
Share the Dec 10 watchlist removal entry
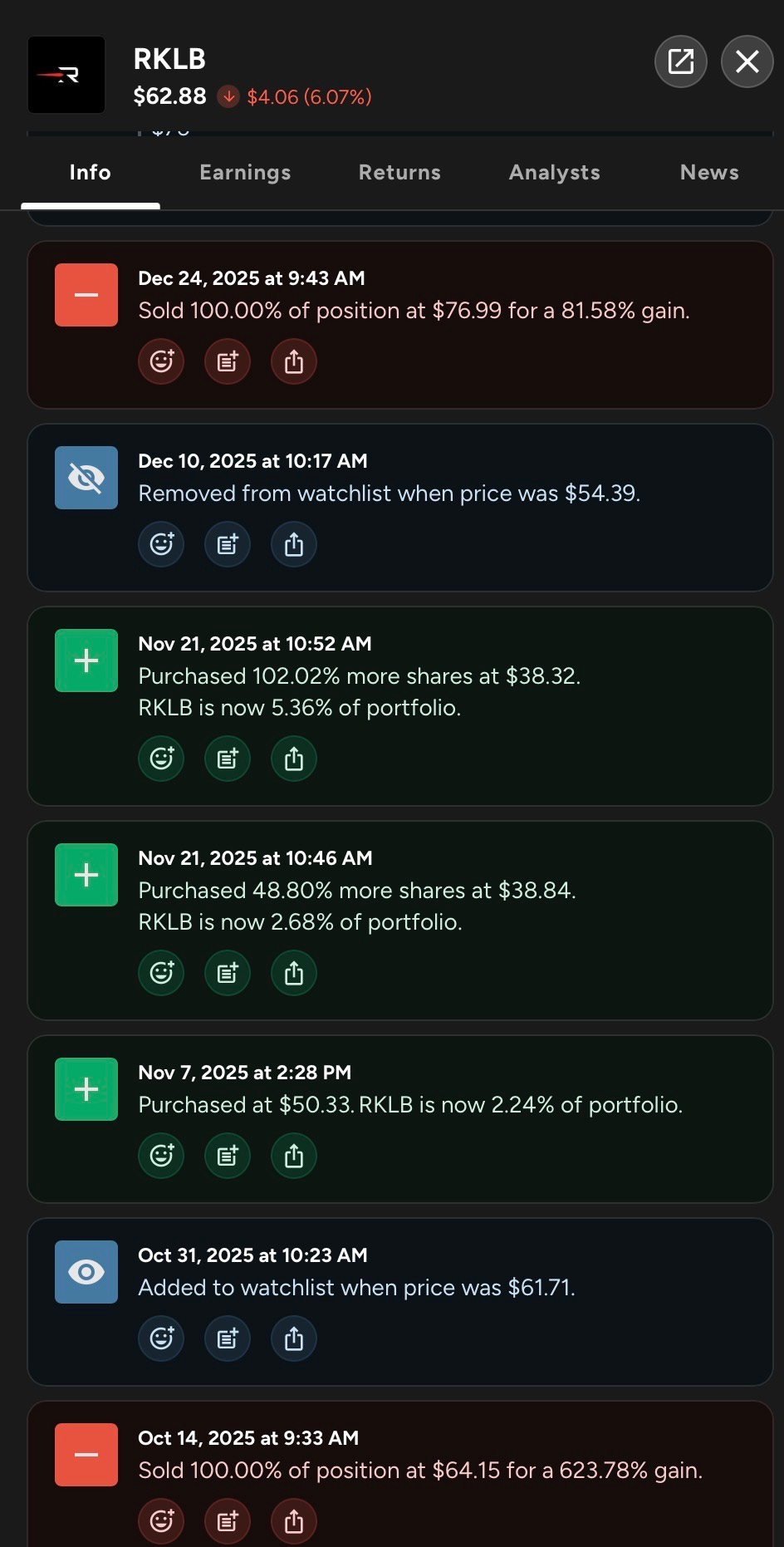coord(294,544)
